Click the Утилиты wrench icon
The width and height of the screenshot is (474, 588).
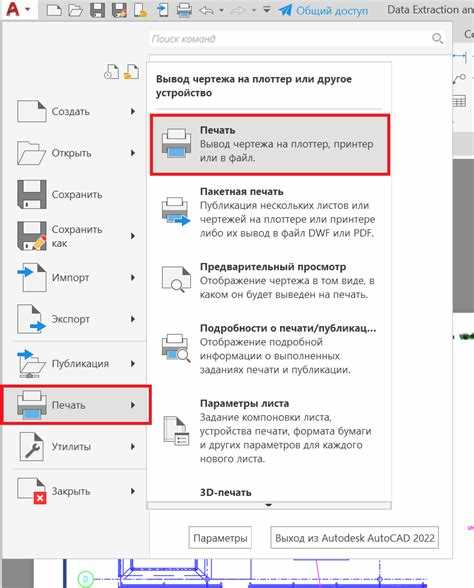pyautogui.click(x=32, y=446)
